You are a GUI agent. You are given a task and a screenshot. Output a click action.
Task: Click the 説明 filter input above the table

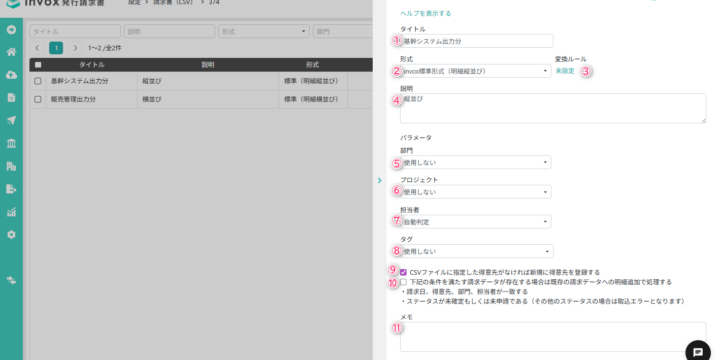pyautogui.click(x=169, y=31)
